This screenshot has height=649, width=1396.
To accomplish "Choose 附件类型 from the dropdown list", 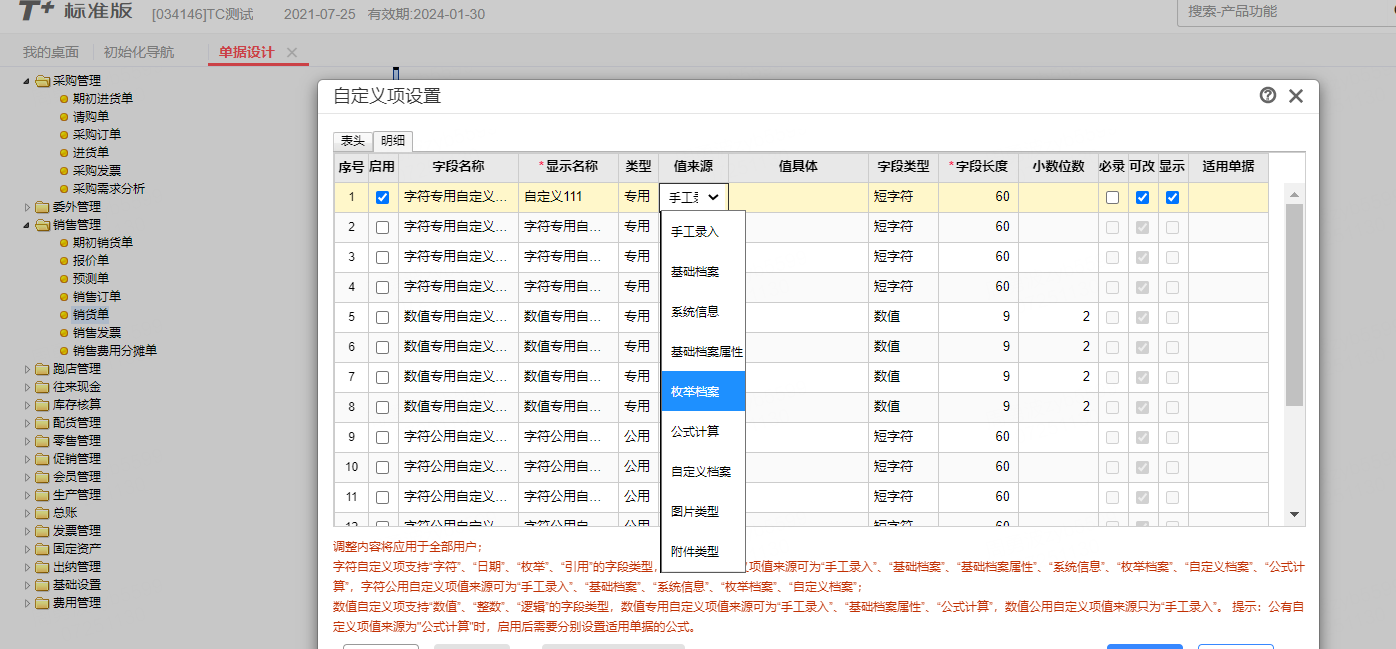I will 703,551.
